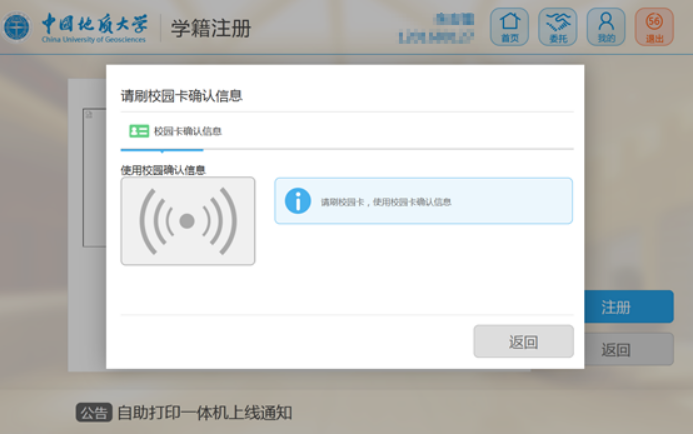Screen dimensions: 693x434
Task: Open the 委托 handshake icon
Action: coord(557,26)
